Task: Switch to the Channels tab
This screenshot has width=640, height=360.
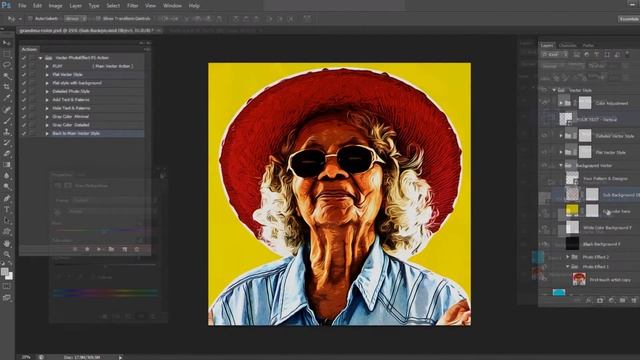Action: coord(567,45)
